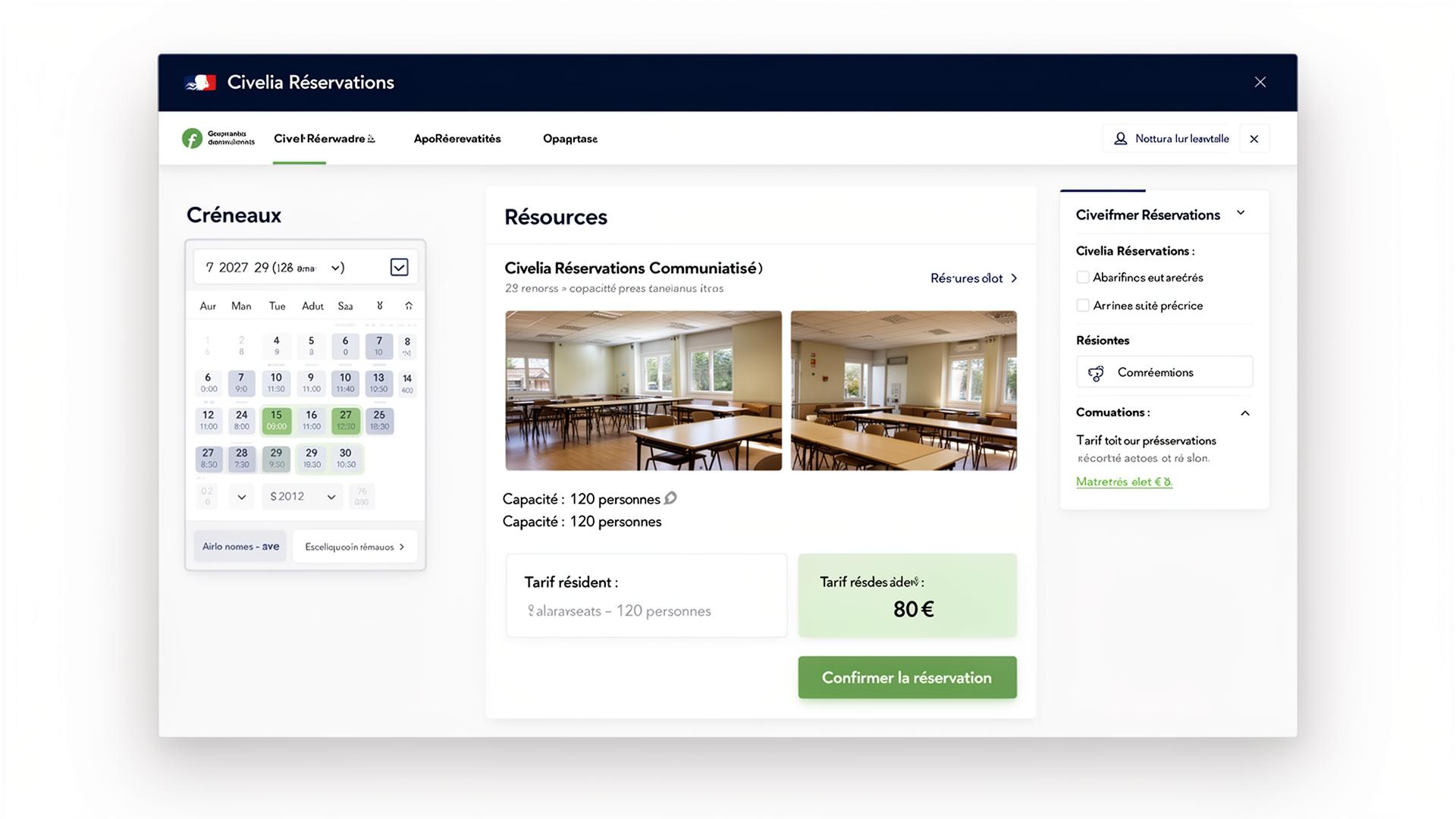Click the Esceliquoin rémauos button
This screenshot has height=819, width=1456.
coord(355,547)
